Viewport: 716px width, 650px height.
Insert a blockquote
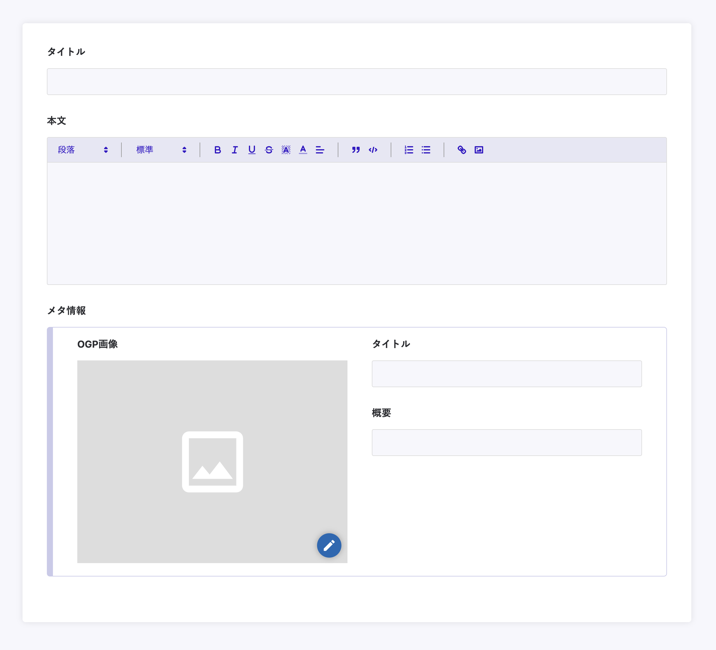tap(355, 150)
